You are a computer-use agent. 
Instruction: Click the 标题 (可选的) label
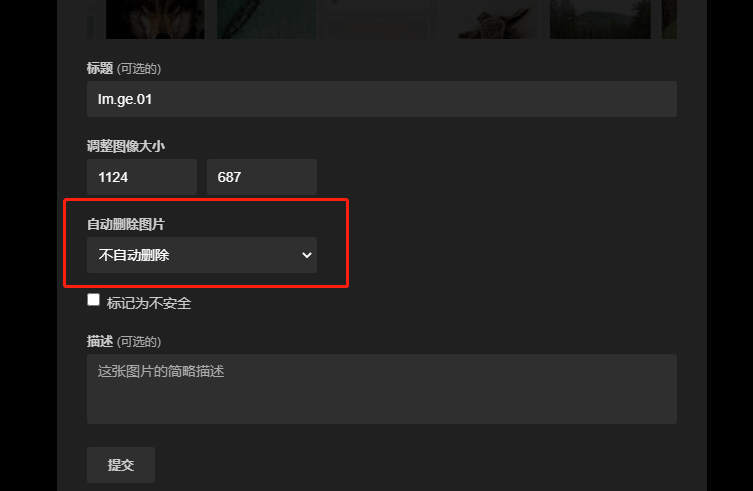[124, 69]
